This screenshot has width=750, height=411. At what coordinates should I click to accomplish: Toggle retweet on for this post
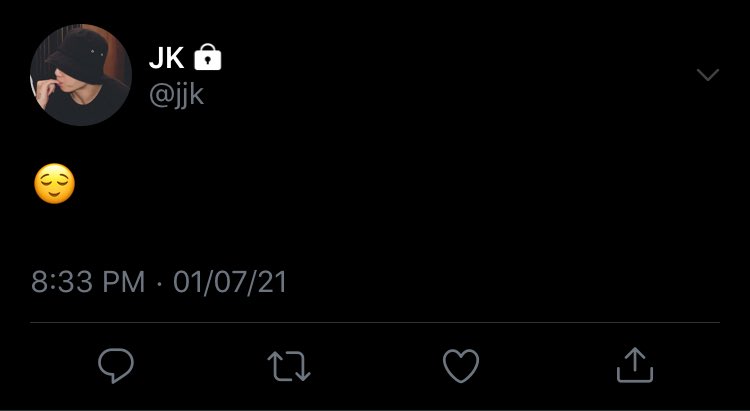(289, 366)
